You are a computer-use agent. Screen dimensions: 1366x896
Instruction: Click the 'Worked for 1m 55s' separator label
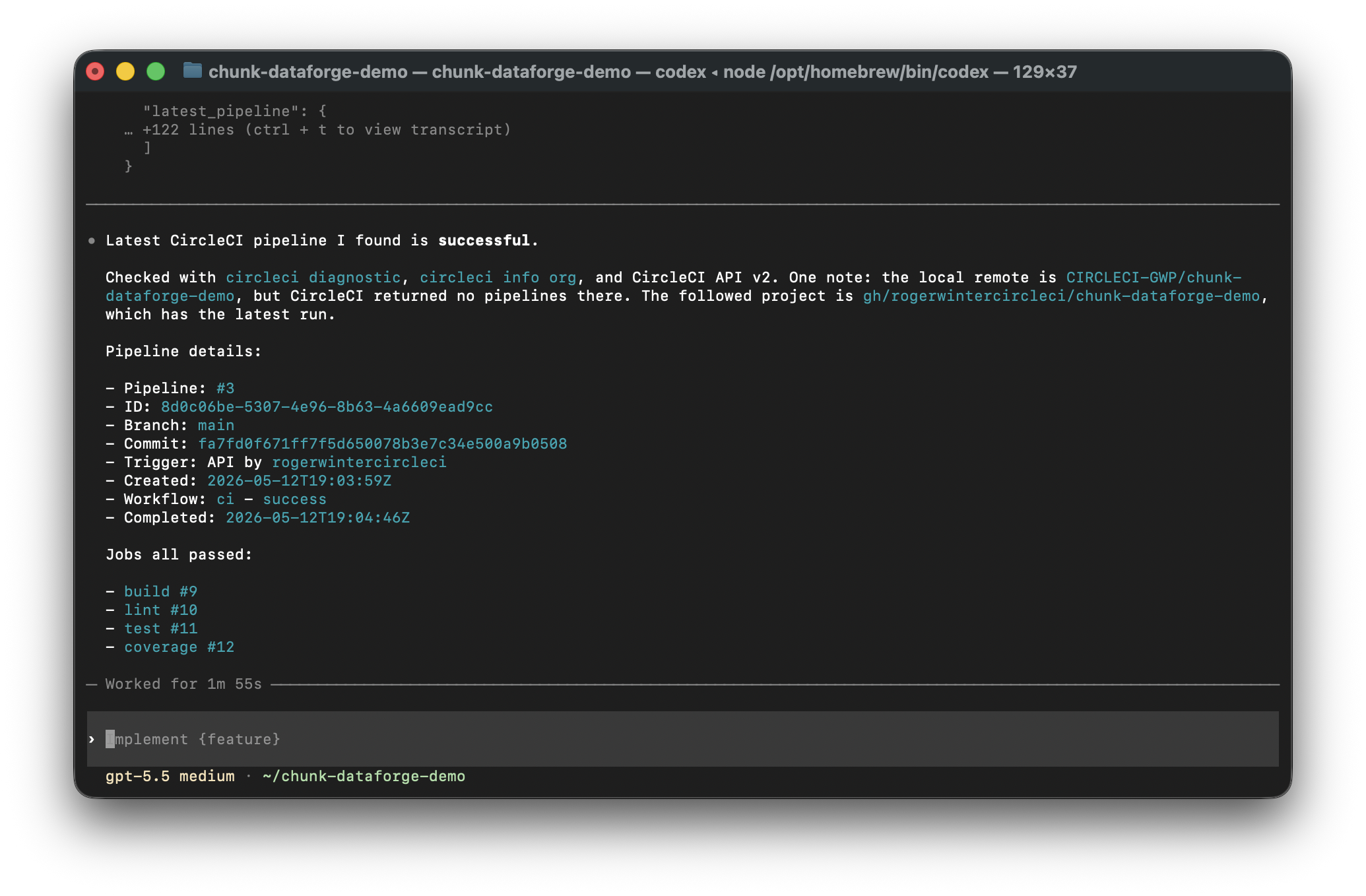click(183, 684)
